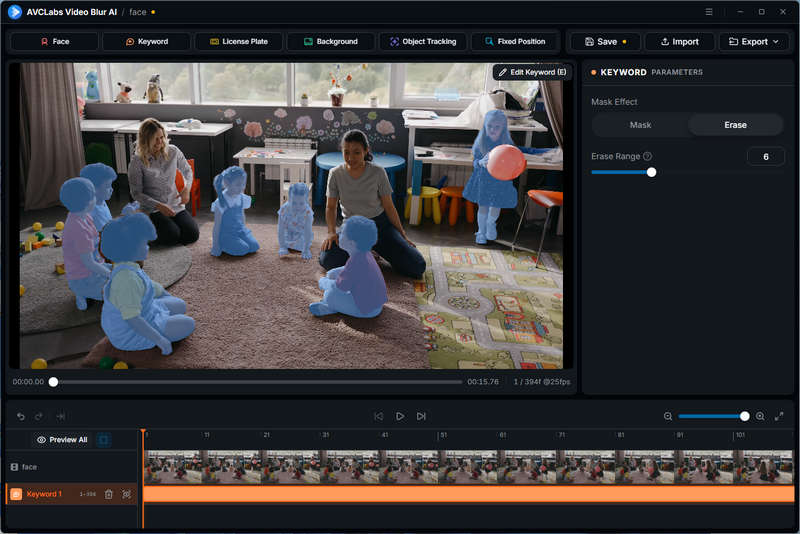Click the girl with red balloon in preview
This screenshot has width=800, height=534.
[491, 176]
